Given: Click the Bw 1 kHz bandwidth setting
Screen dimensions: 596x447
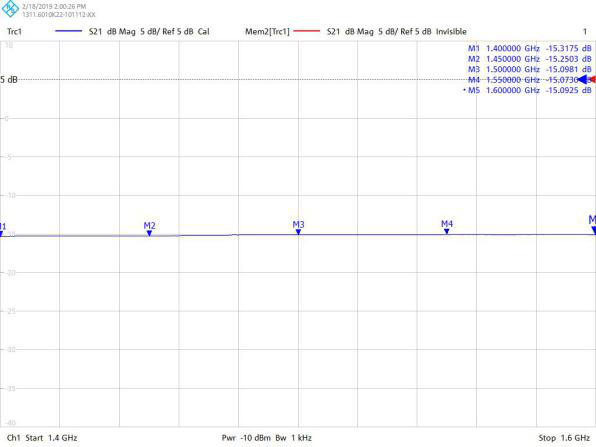Looking at the screenshot, I should 293,438.
